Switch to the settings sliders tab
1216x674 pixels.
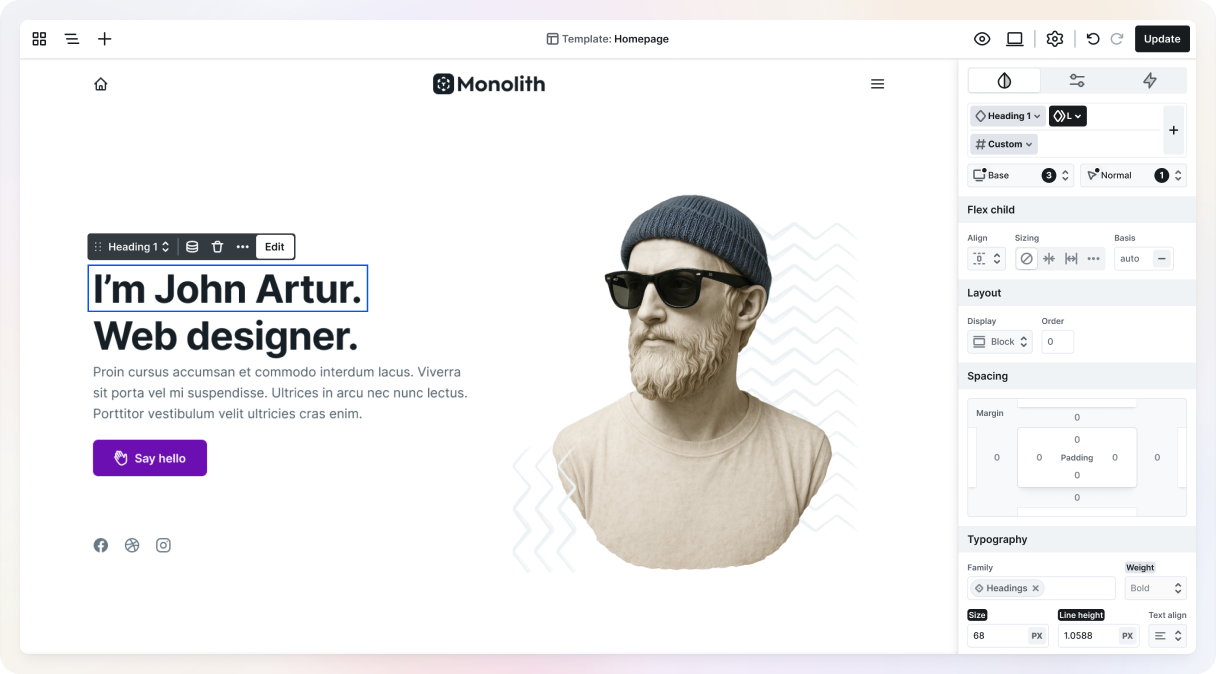pos(1077,81)
